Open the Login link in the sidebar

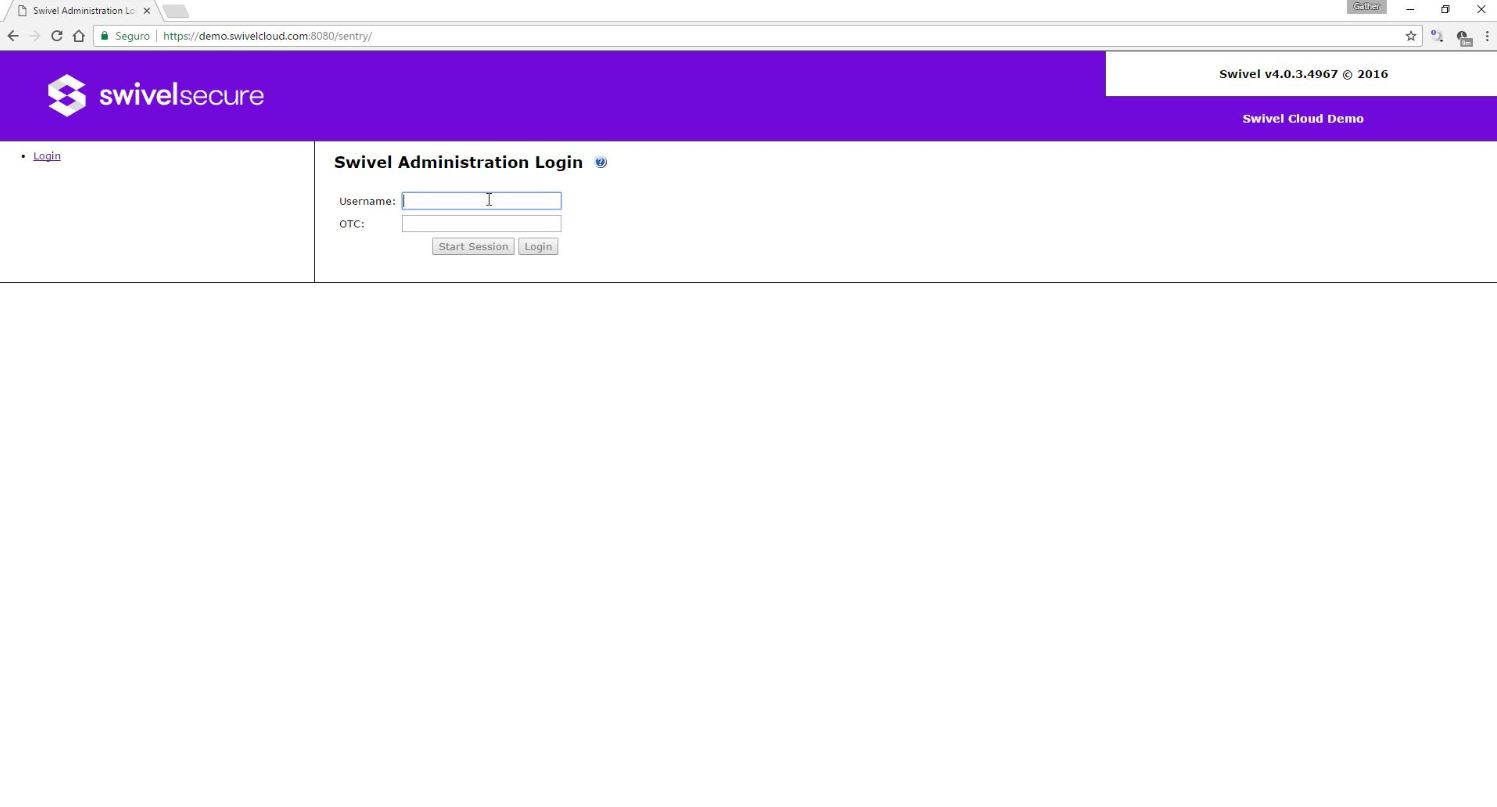click(47, 156)
